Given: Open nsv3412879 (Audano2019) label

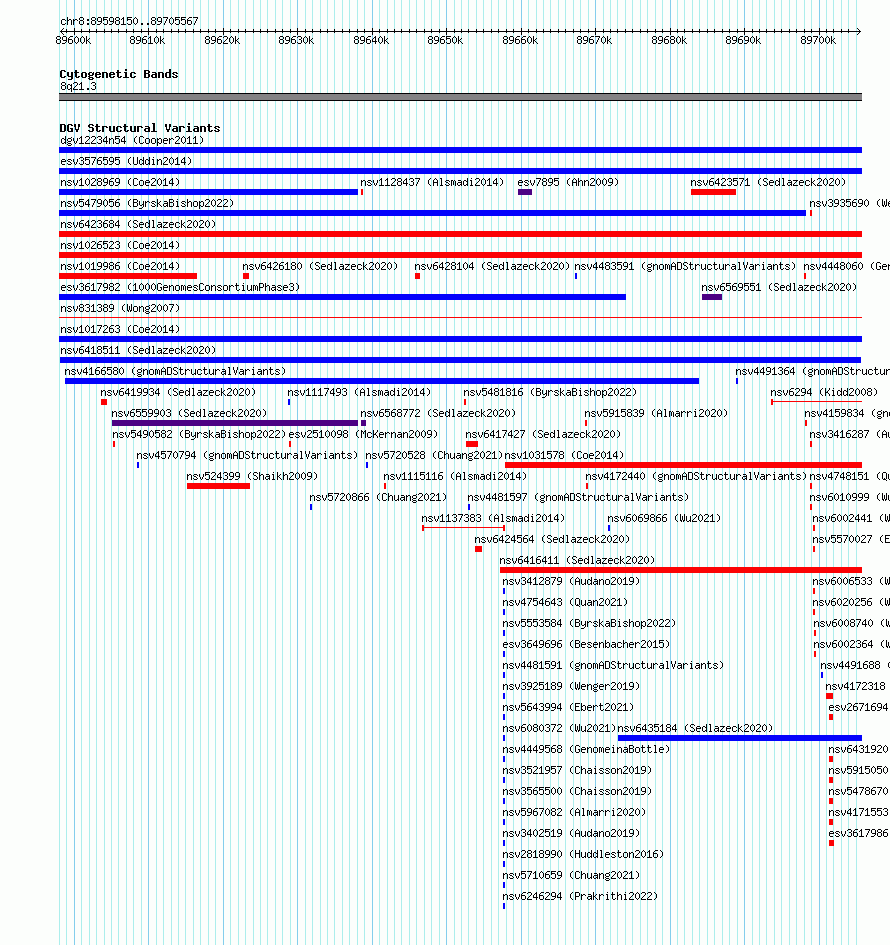Looking at the screenshot, I should click(571, 582).
